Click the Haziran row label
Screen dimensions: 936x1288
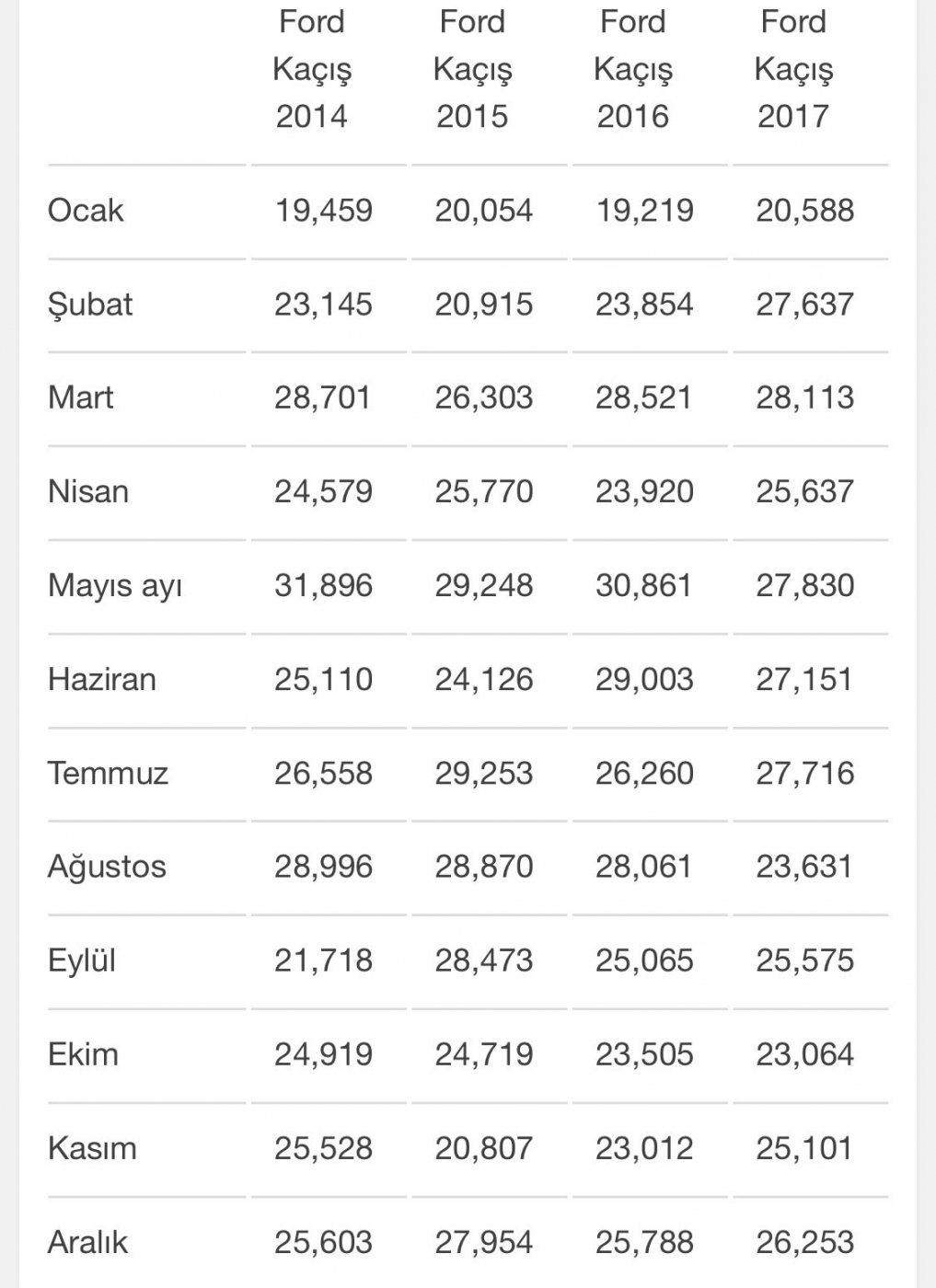pos(102,679)
